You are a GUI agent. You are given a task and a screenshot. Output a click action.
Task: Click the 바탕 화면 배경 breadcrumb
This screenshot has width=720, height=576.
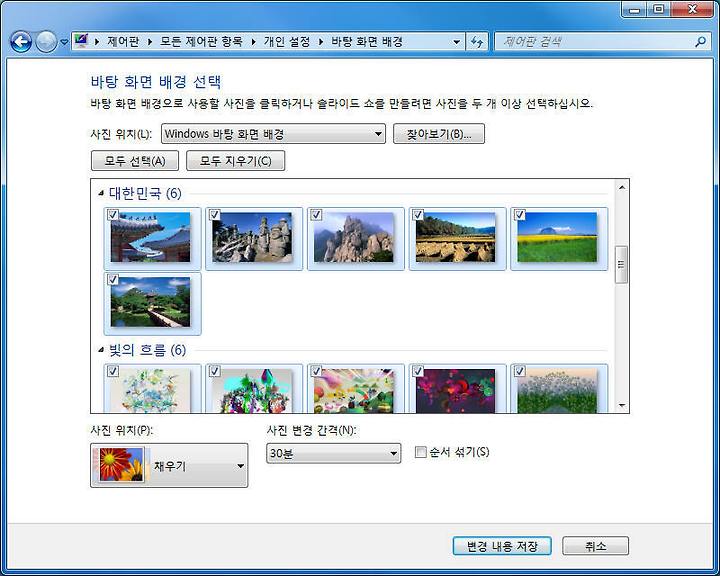pos(366,42)
